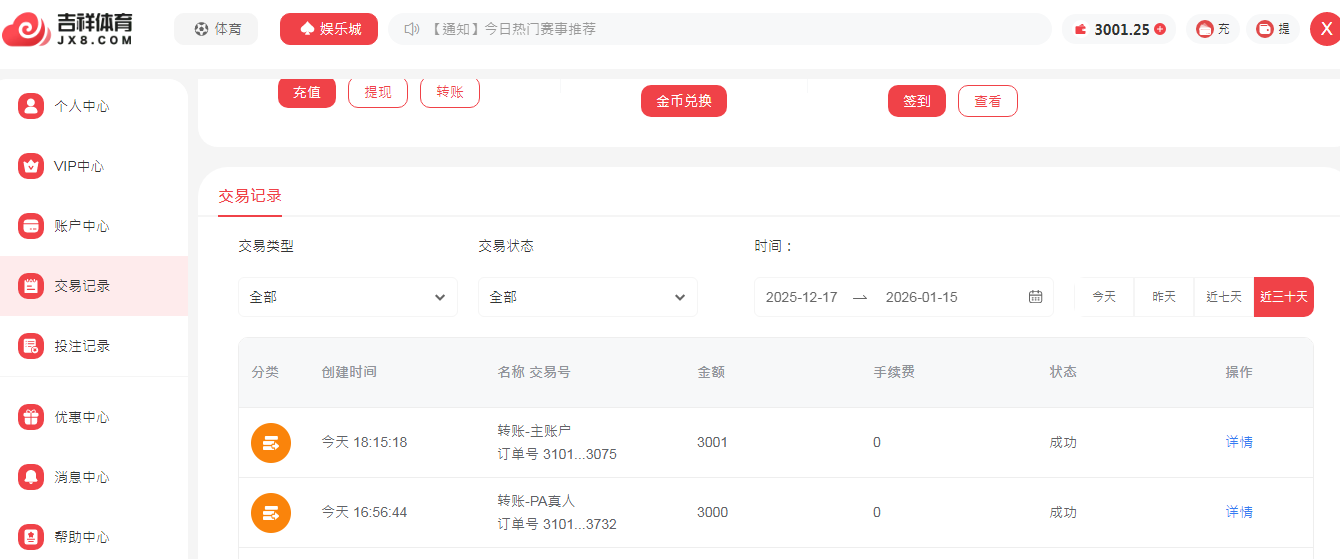This screenshot has width=1340, height=559.
Task: Open 账户中心 in the sidebar
Action: click(94, 226)
